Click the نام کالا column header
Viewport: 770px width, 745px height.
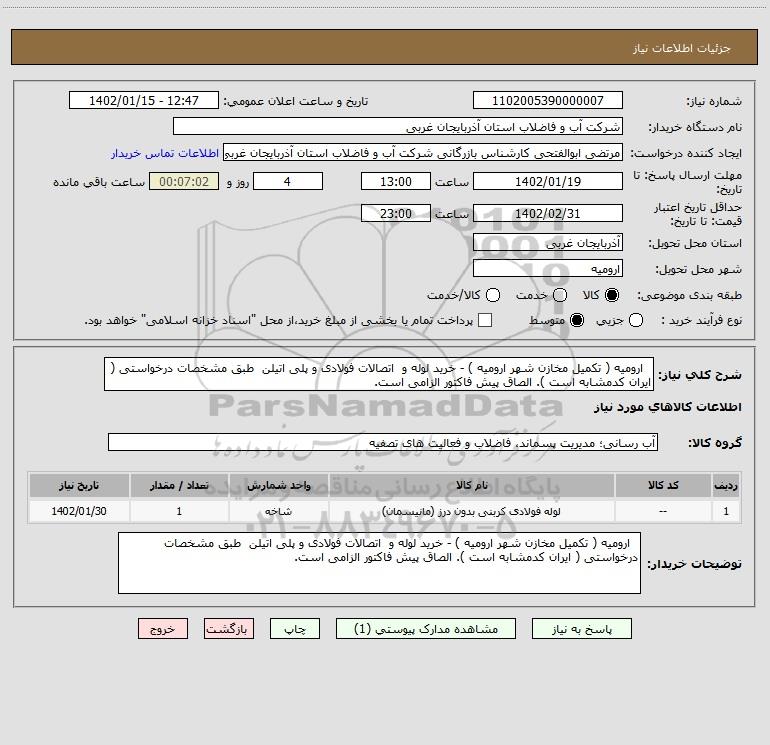[x=471, y=485]
